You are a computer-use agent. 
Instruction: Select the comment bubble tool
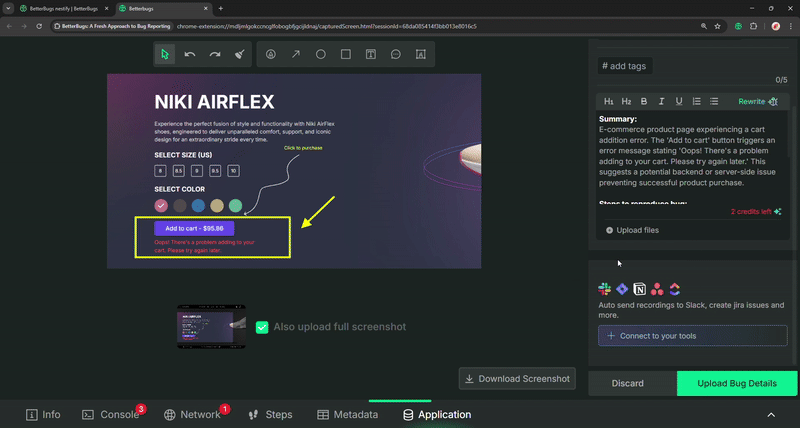click(396, 54)
